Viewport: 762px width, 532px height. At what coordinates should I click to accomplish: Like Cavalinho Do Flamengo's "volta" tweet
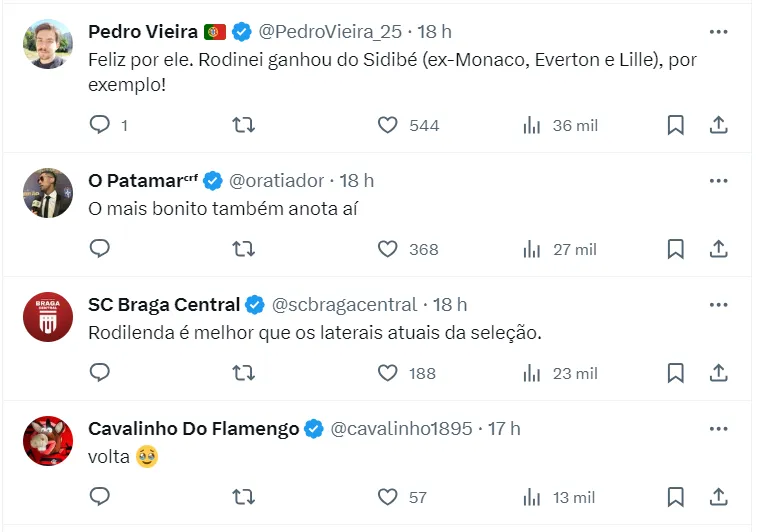point(388,497)
